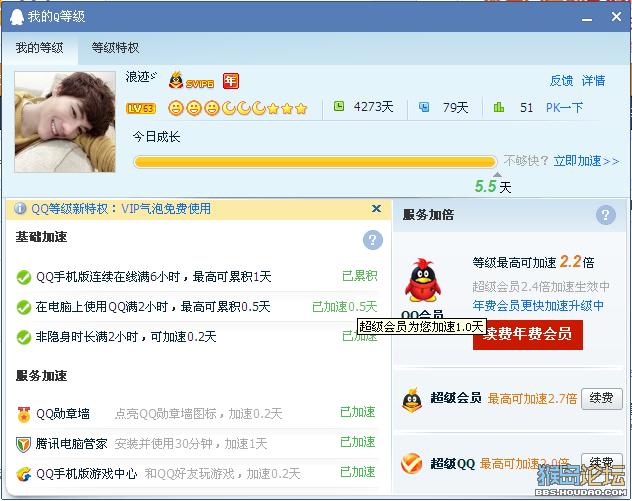The image size is (632, 501).
Task: Click the 超级QQ orange check icon
Action: [x=412, y=463]
